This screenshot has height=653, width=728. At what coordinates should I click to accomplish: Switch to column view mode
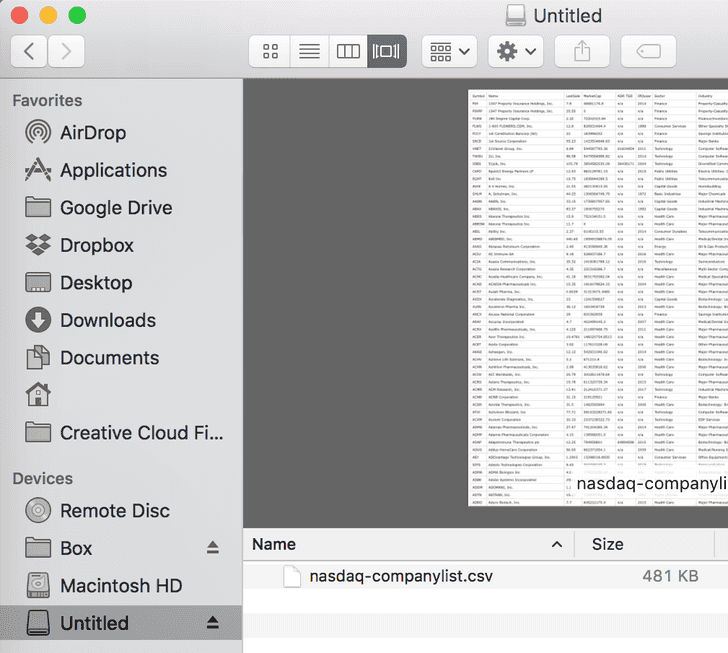click(347, 50)
